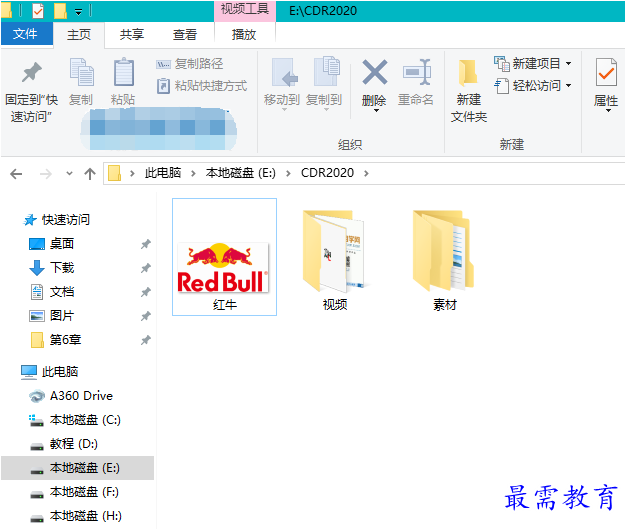Expand chevron after Local Disk (E:) breadcrumb

click(288, 173)
